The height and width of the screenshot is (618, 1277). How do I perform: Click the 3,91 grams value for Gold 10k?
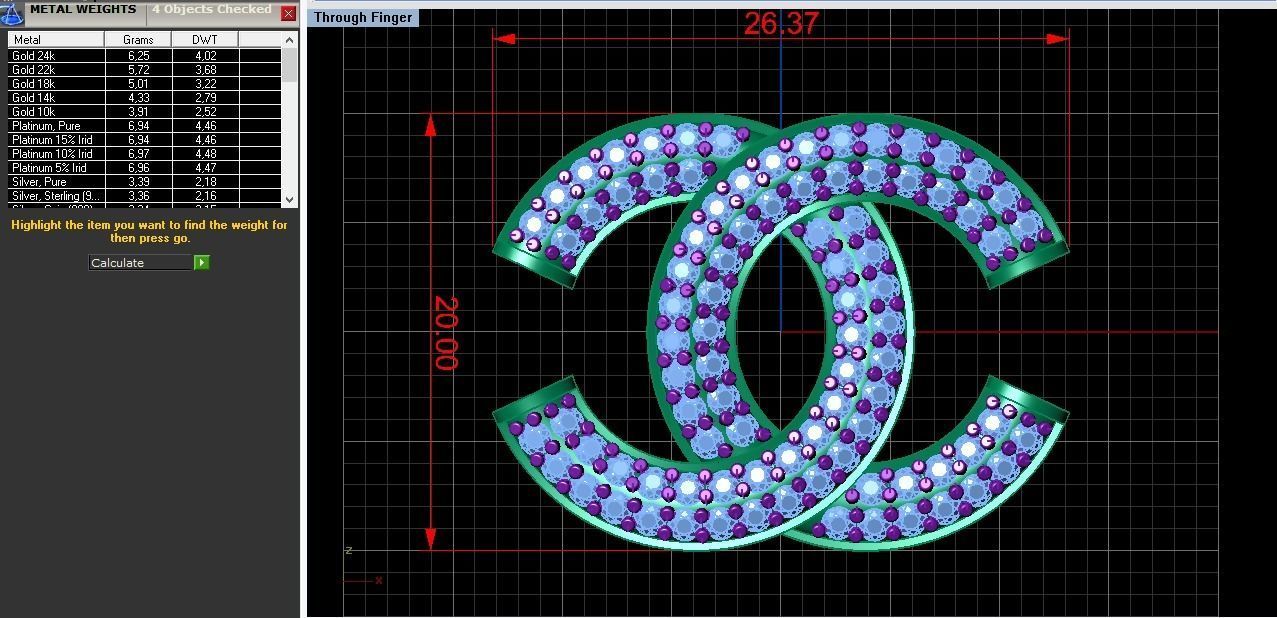coord(138,112)
